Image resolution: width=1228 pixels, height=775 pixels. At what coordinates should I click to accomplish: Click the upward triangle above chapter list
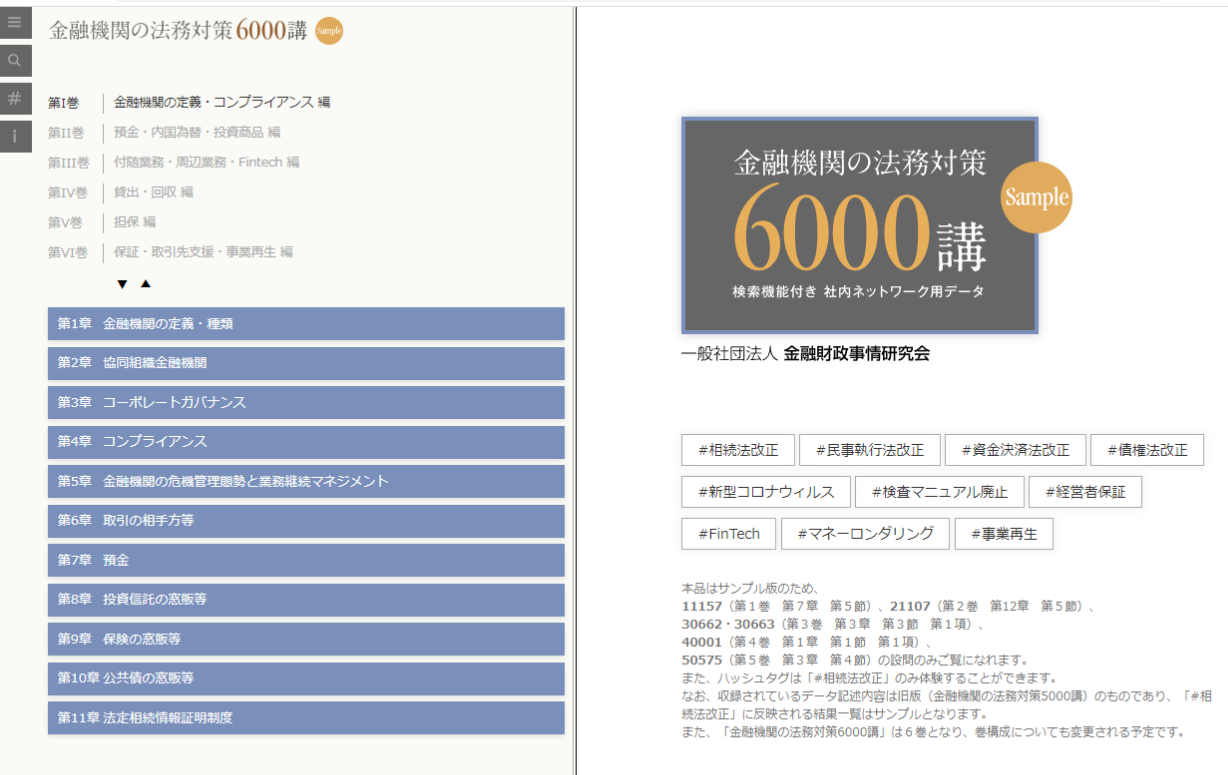click(145, 284)
